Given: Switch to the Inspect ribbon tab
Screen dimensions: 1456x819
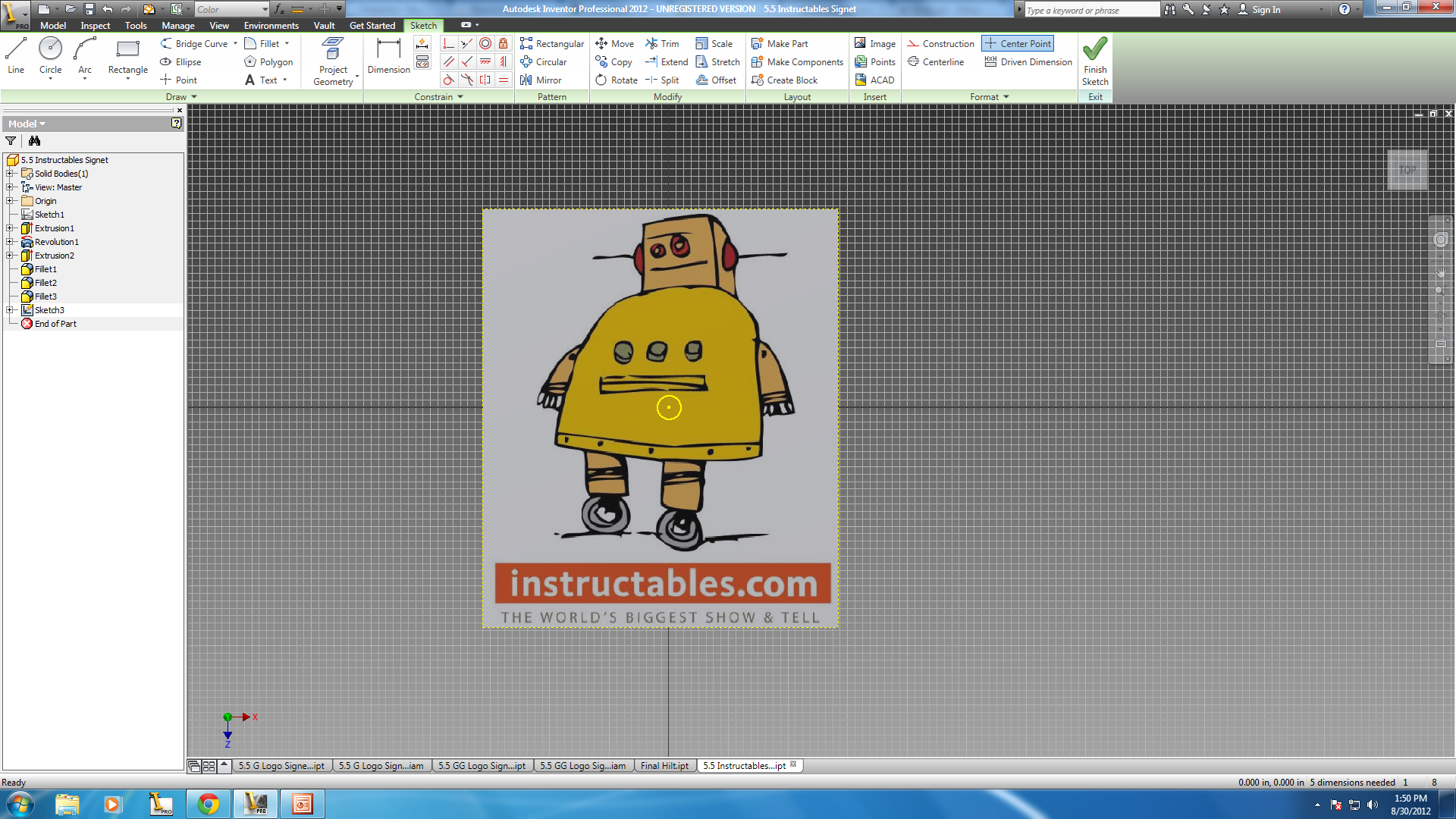Looking at the screenshot, I should [x=96, y=25].
